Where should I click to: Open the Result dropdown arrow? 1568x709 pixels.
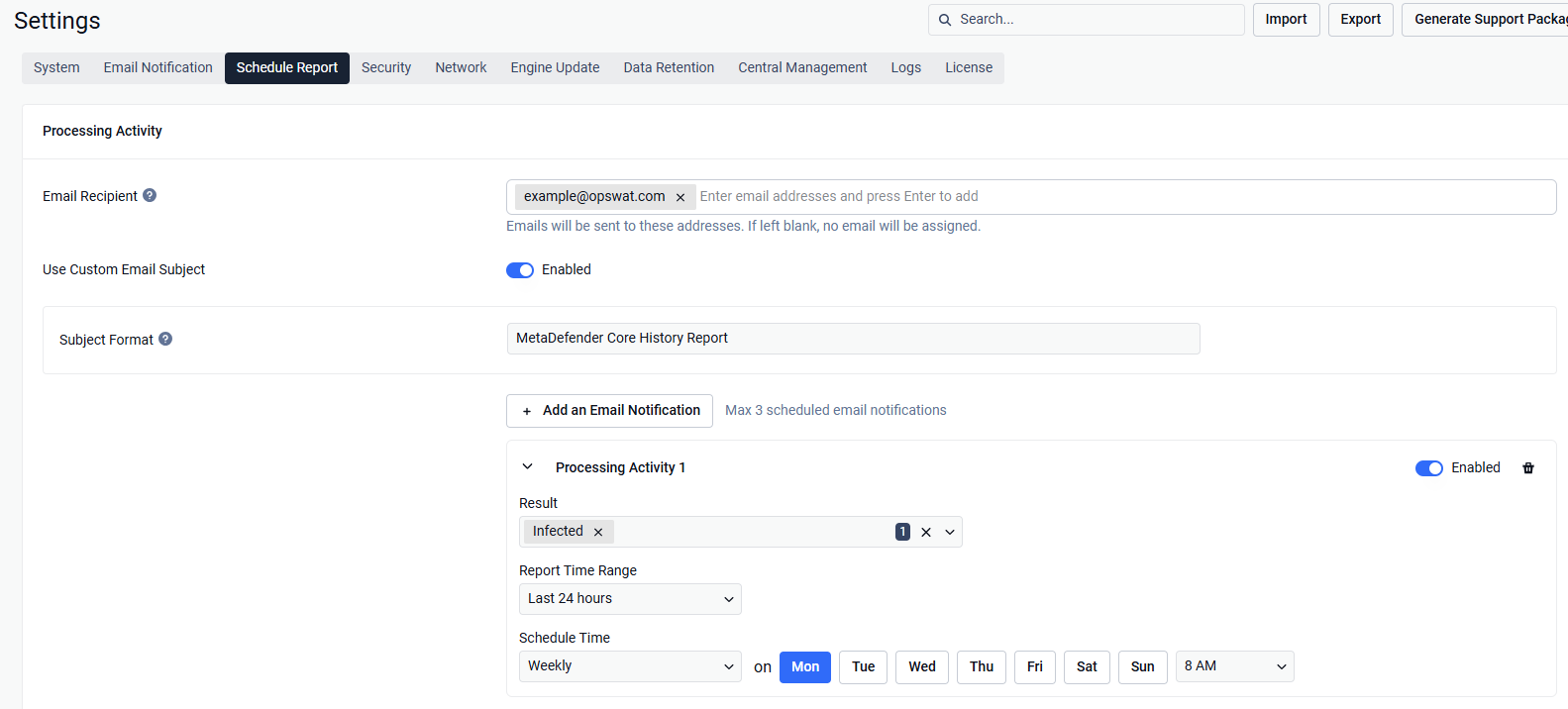click(x=950, y=532)
